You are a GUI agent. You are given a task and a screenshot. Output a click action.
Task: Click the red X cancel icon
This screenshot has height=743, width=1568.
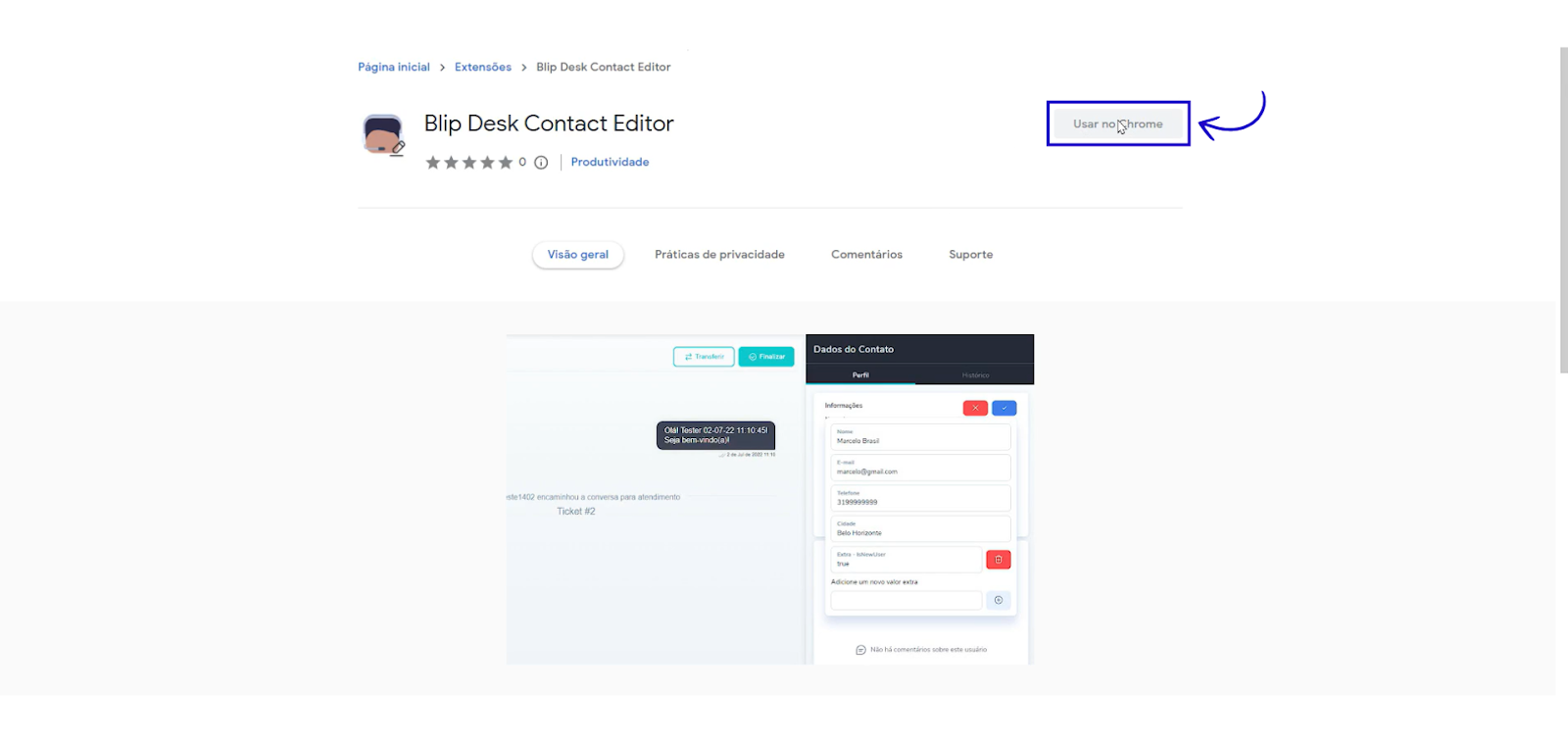(x=975, y=408)
